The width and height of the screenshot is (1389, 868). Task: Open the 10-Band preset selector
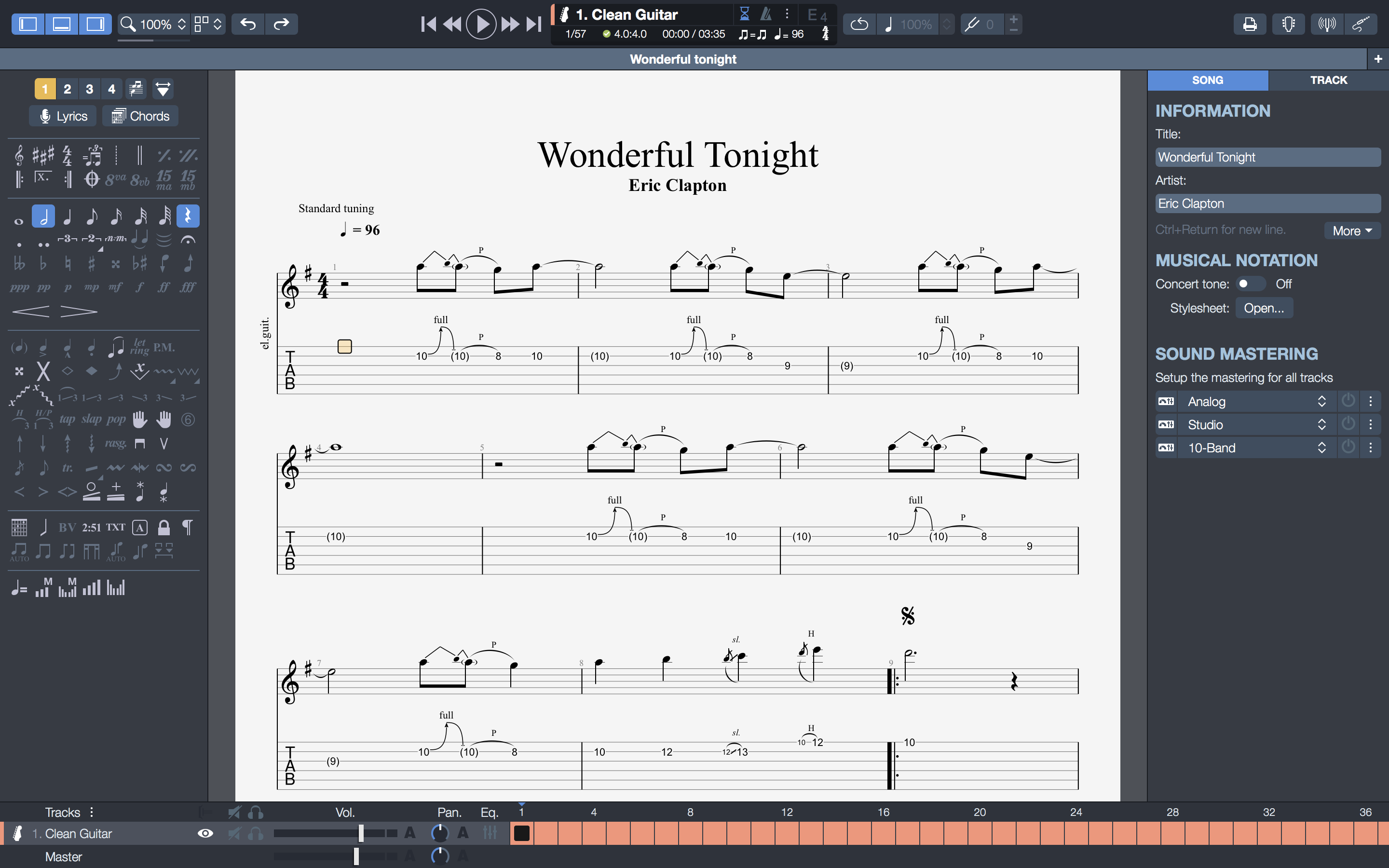(x=1257, y=447)
